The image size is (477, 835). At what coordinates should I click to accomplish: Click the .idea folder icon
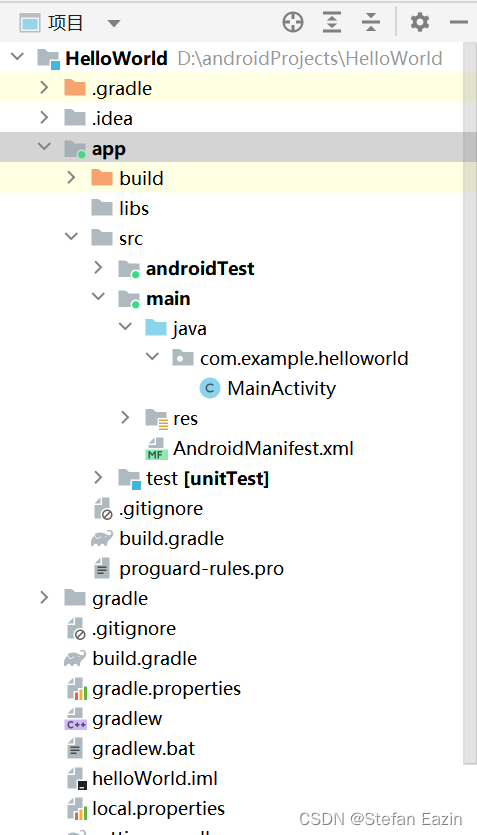pyautogui.click(x=75, y=118)
